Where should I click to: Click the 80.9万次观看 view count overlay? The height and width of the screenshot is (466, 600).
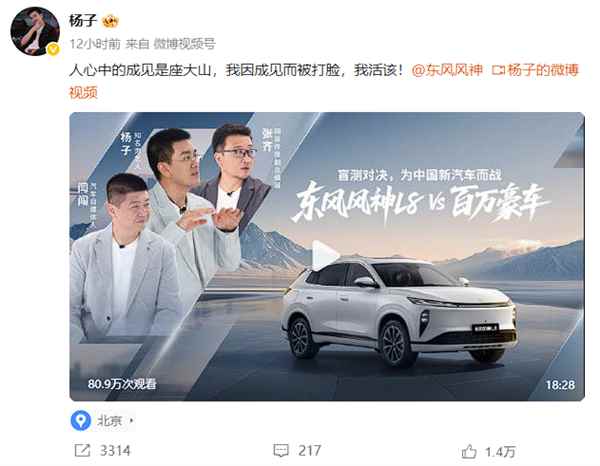point(122,384)
